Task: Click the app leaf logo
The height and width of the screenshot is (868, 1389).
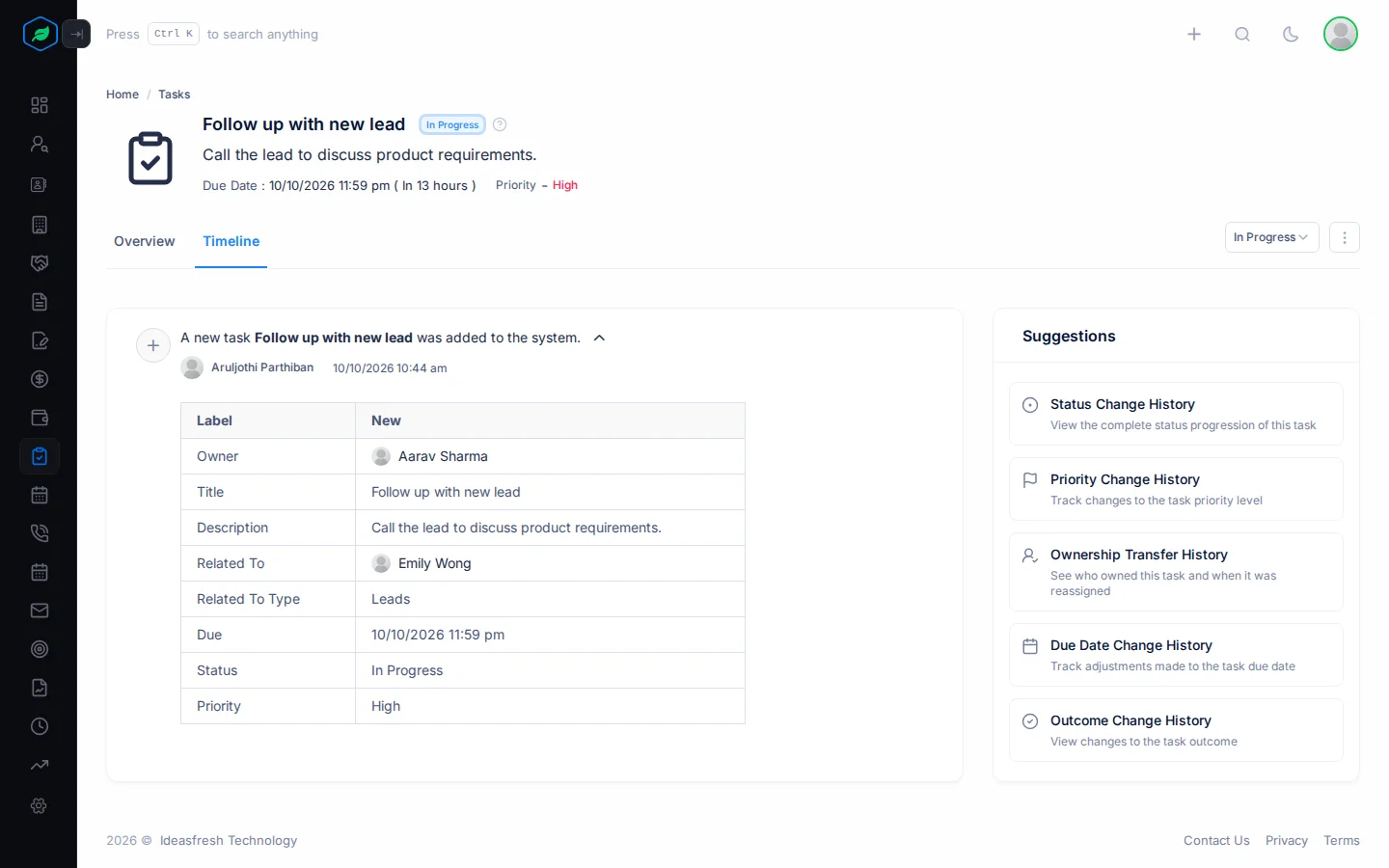Action: pos(41,34)
